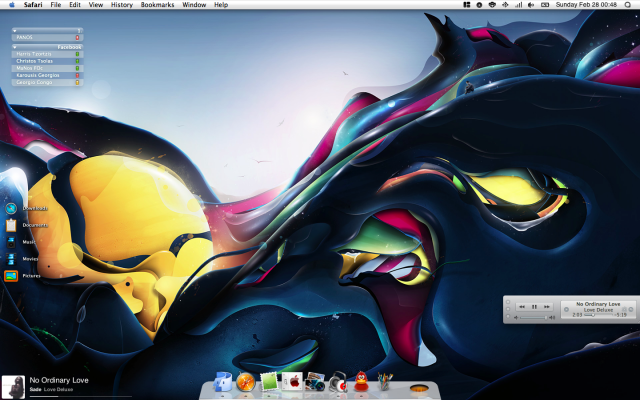This screenshot has width=640, height=400.
Task: Open the Music speaker shortcut
Action: 11,242
